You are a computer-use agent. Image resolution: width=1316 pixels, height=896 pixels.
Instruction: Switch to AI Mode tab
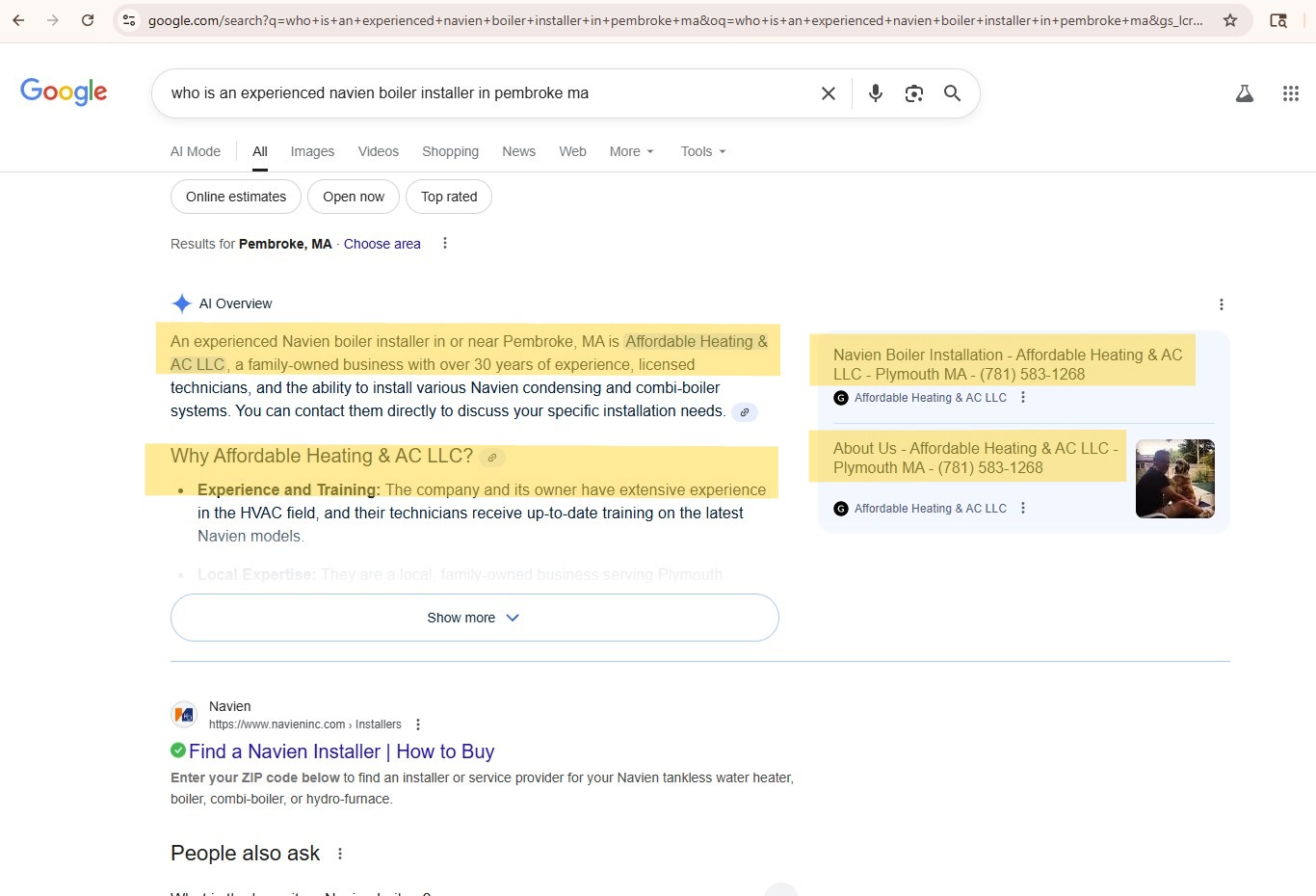pos(196,151)
